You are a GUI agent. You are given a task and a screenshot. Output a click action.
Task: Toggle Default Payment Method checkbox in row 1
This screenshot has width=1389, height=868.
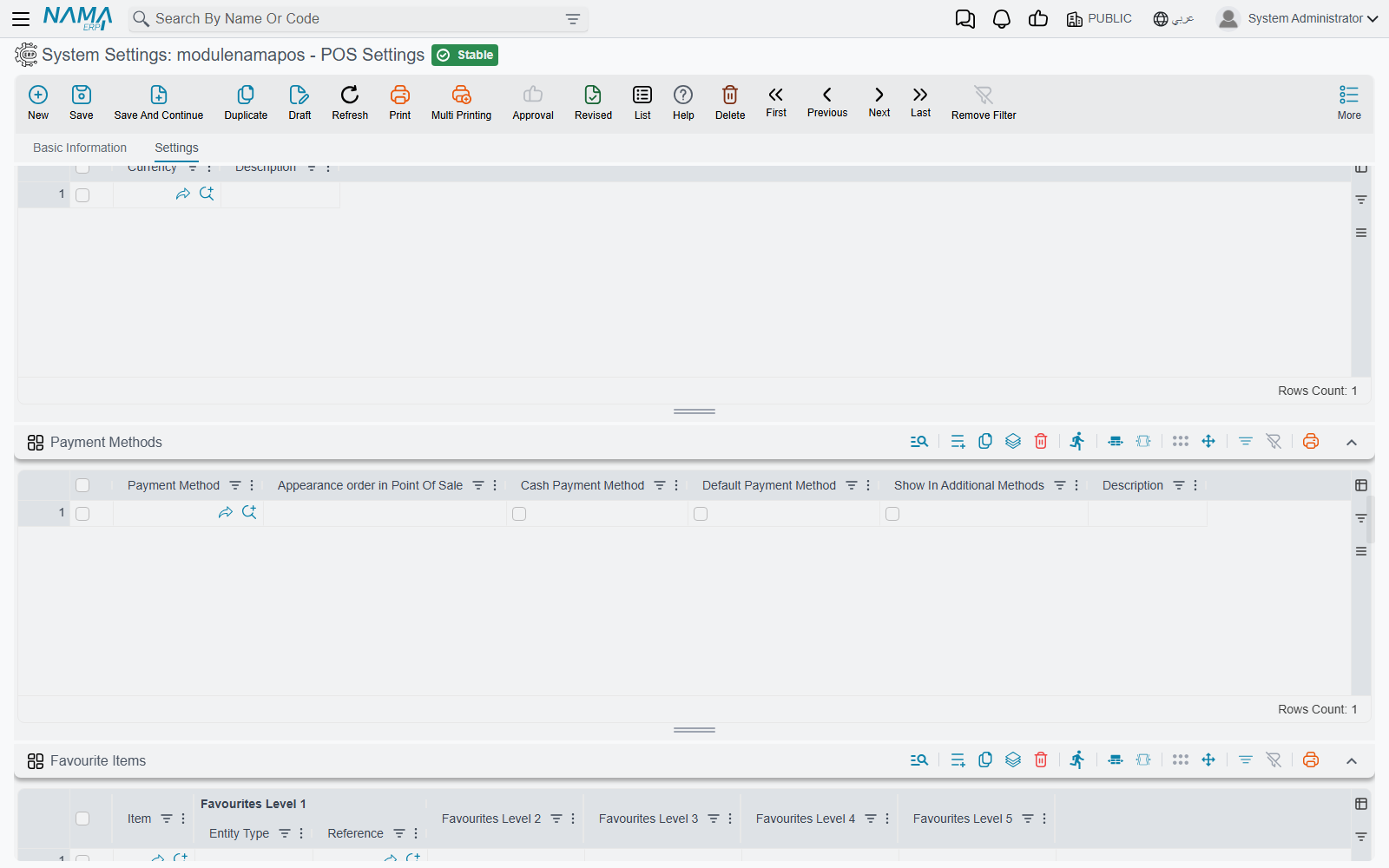coord(701,514)
